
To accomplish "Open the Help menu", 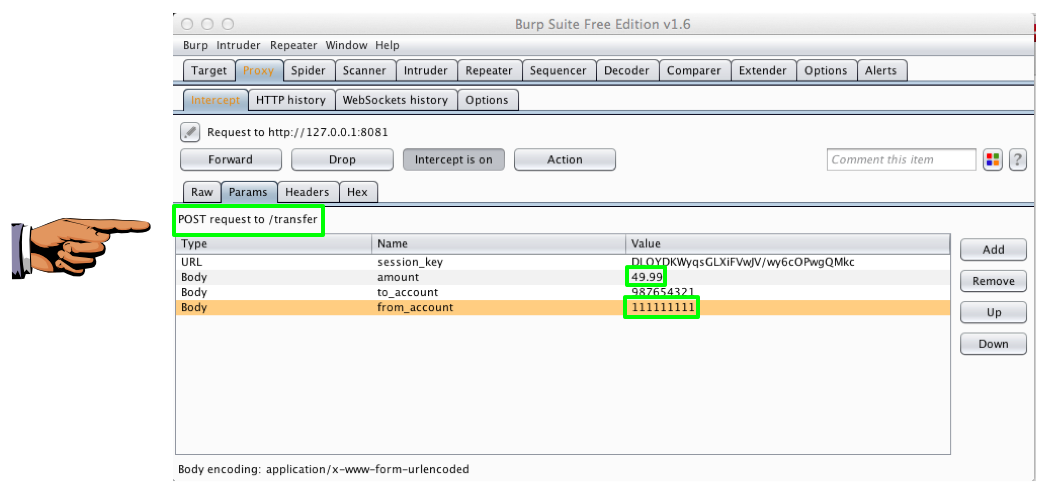I will [x=387, y=45].
